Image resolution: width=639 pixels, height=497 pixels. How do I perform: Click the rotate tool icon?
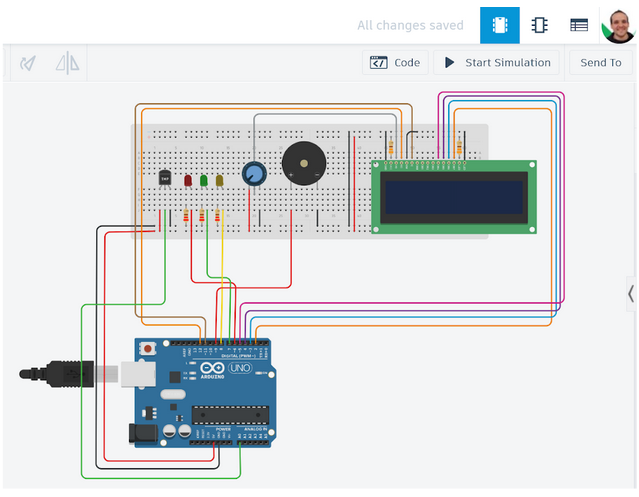tap(28, 63)
